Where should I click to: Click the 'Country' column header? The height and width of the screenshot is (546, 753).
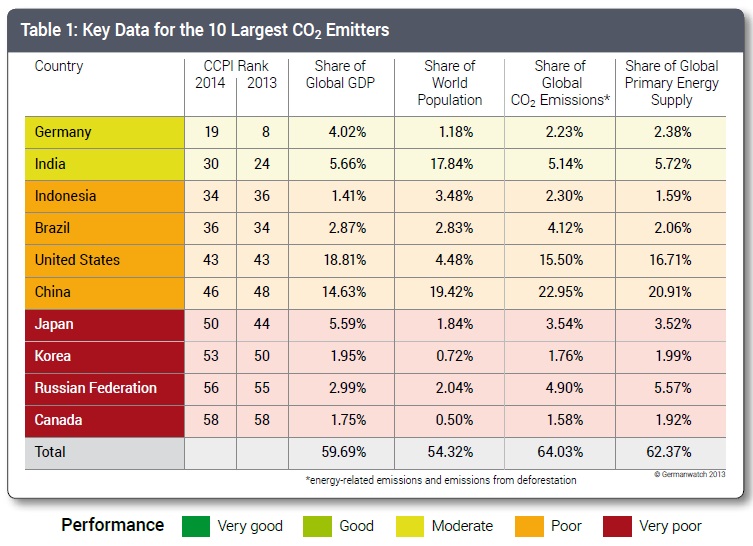[x=59, y=66]
